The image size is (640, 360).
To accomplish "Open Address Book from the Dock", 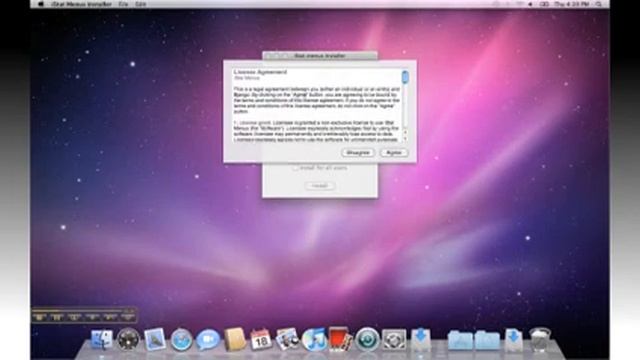I will (x=235, y=340).
